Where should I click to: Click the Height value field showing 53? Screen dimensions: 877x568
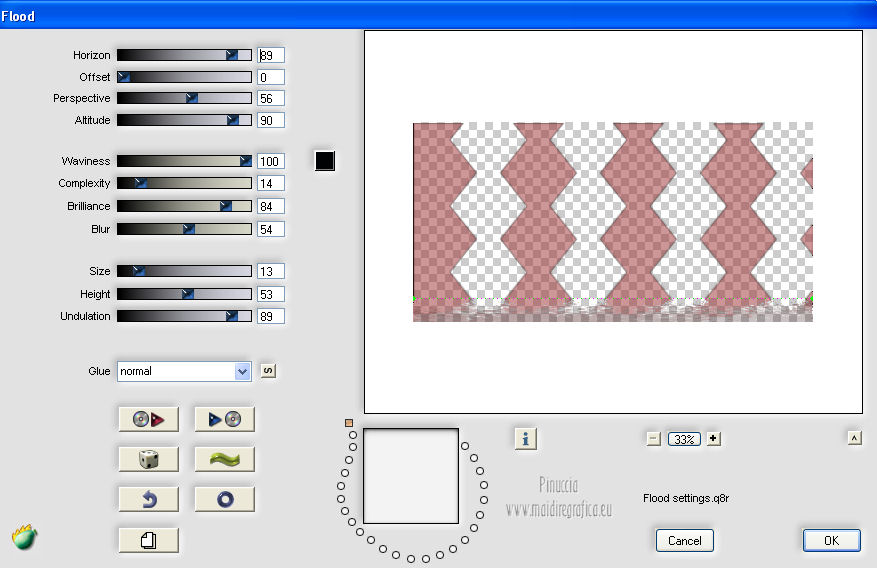[271, 295]
